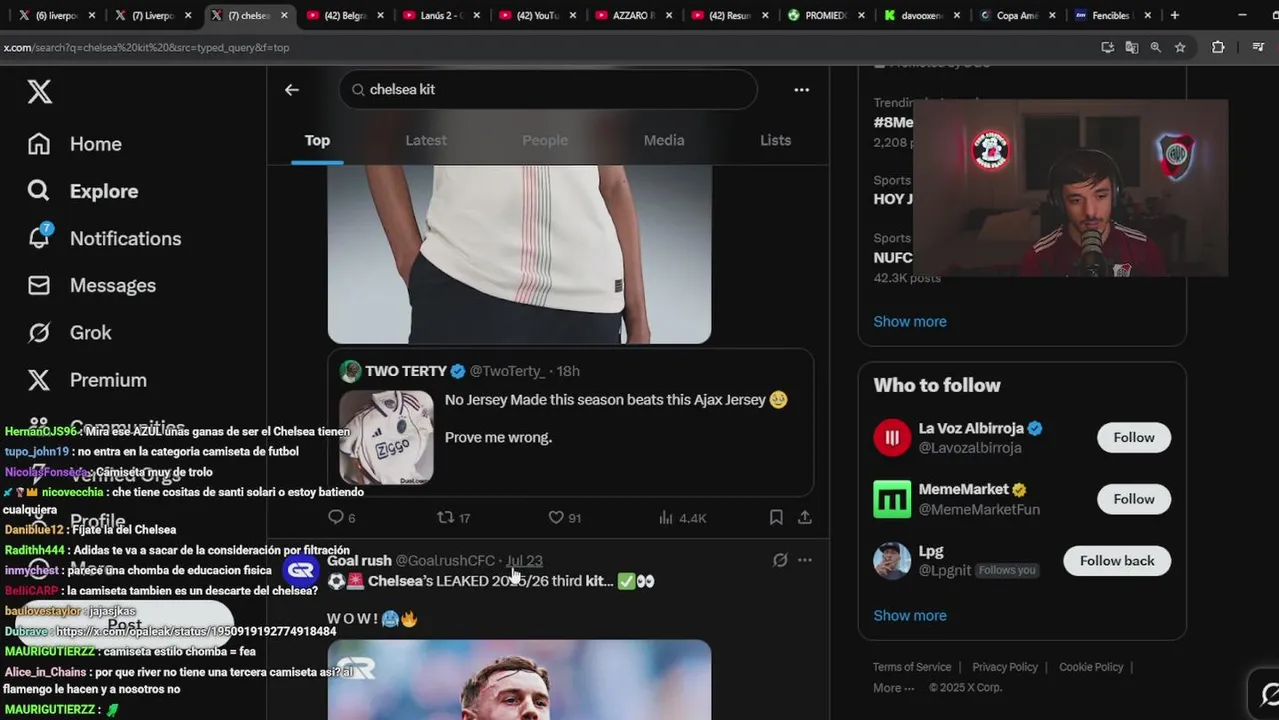The width and height of the screenshot is (1279, 720).
Task: Bookmark this page with the star
Action: click(1180, 47)
